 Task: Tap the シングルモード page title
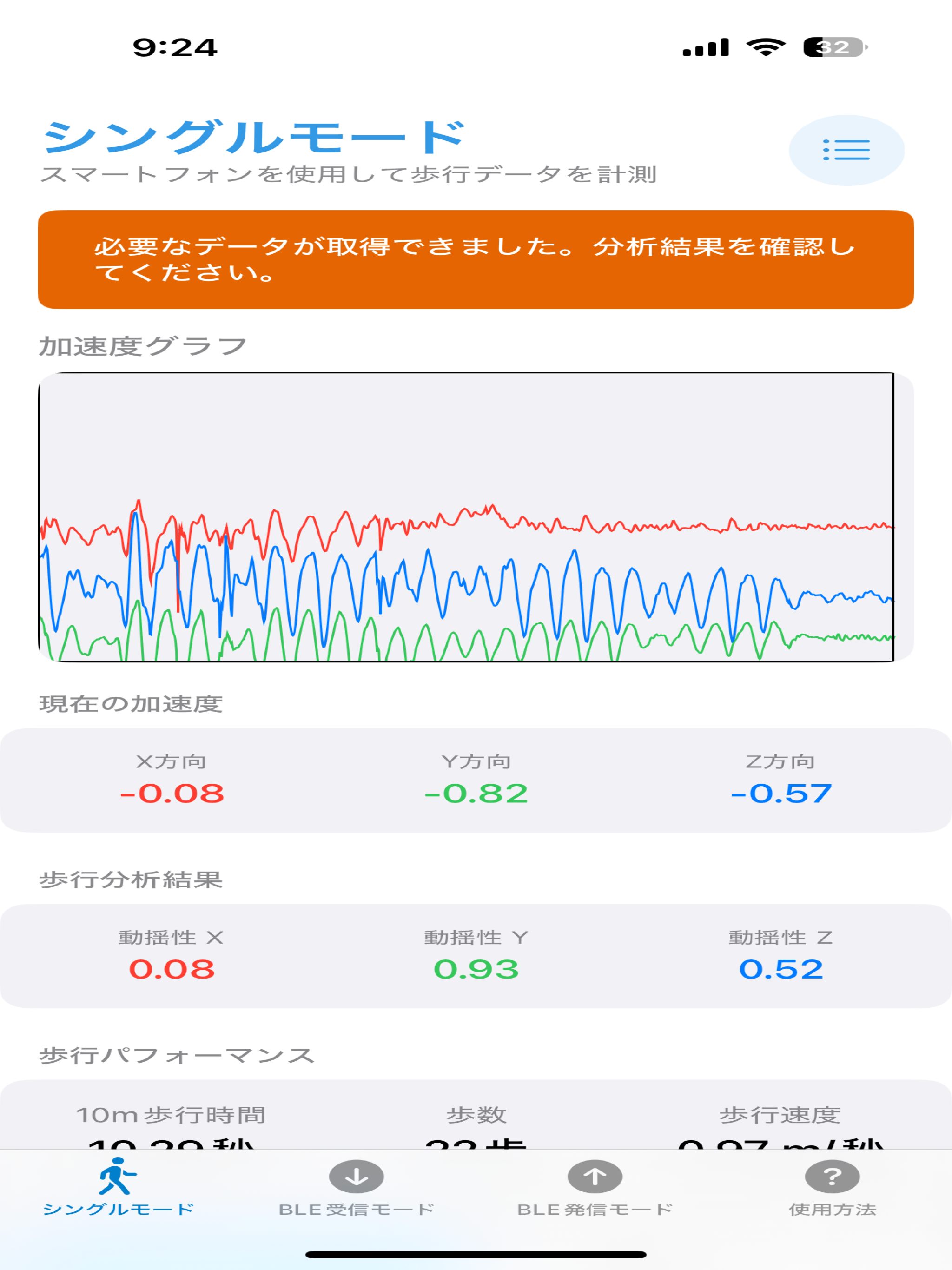coord(254,137)
